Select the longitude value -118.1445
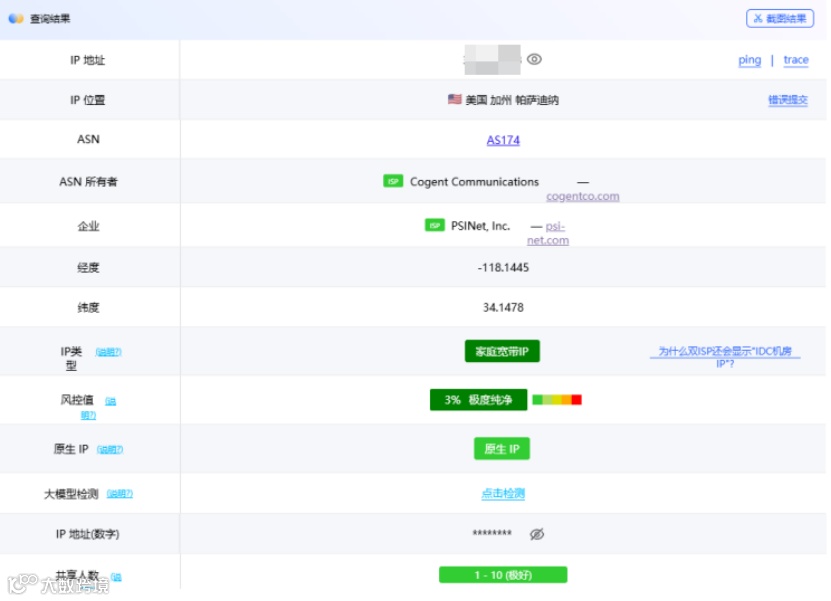Image resolution: width=831 pixels, height=601 pixels. 503,268
